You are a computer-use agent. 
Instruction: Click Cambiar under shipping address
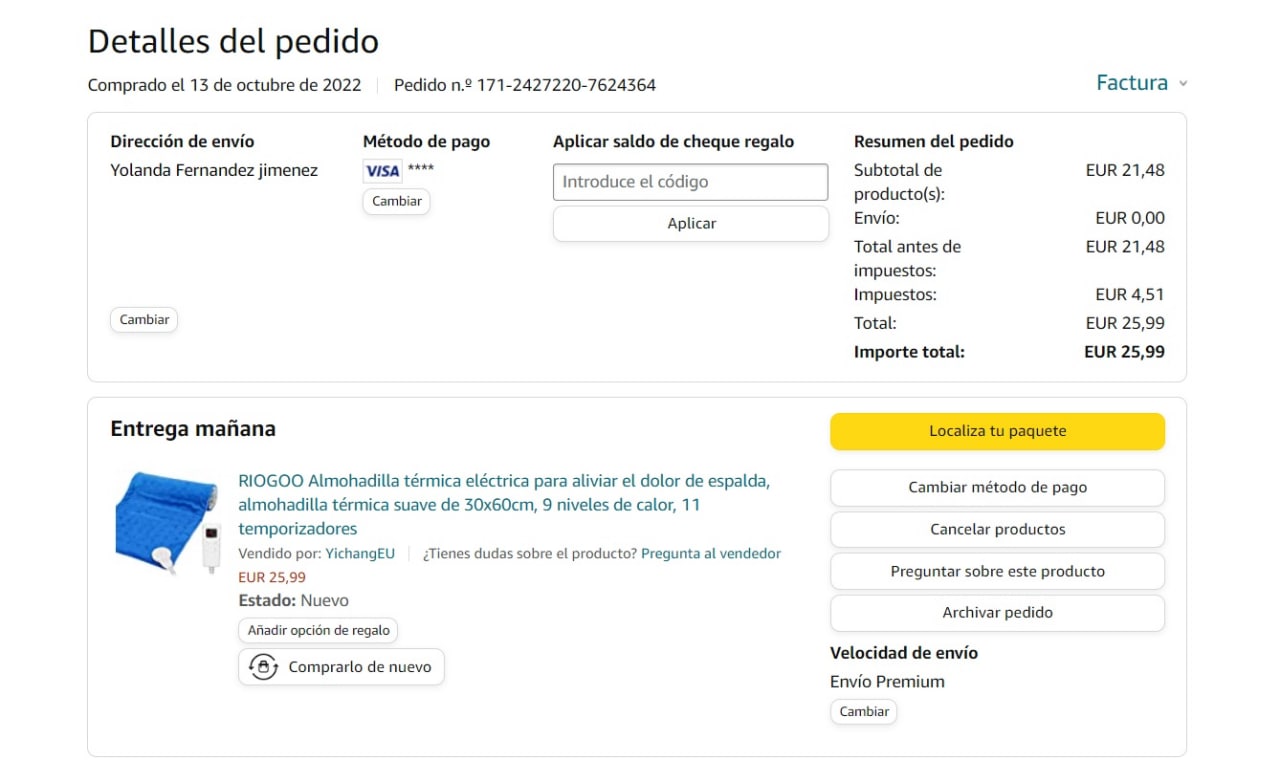[144, 320]
